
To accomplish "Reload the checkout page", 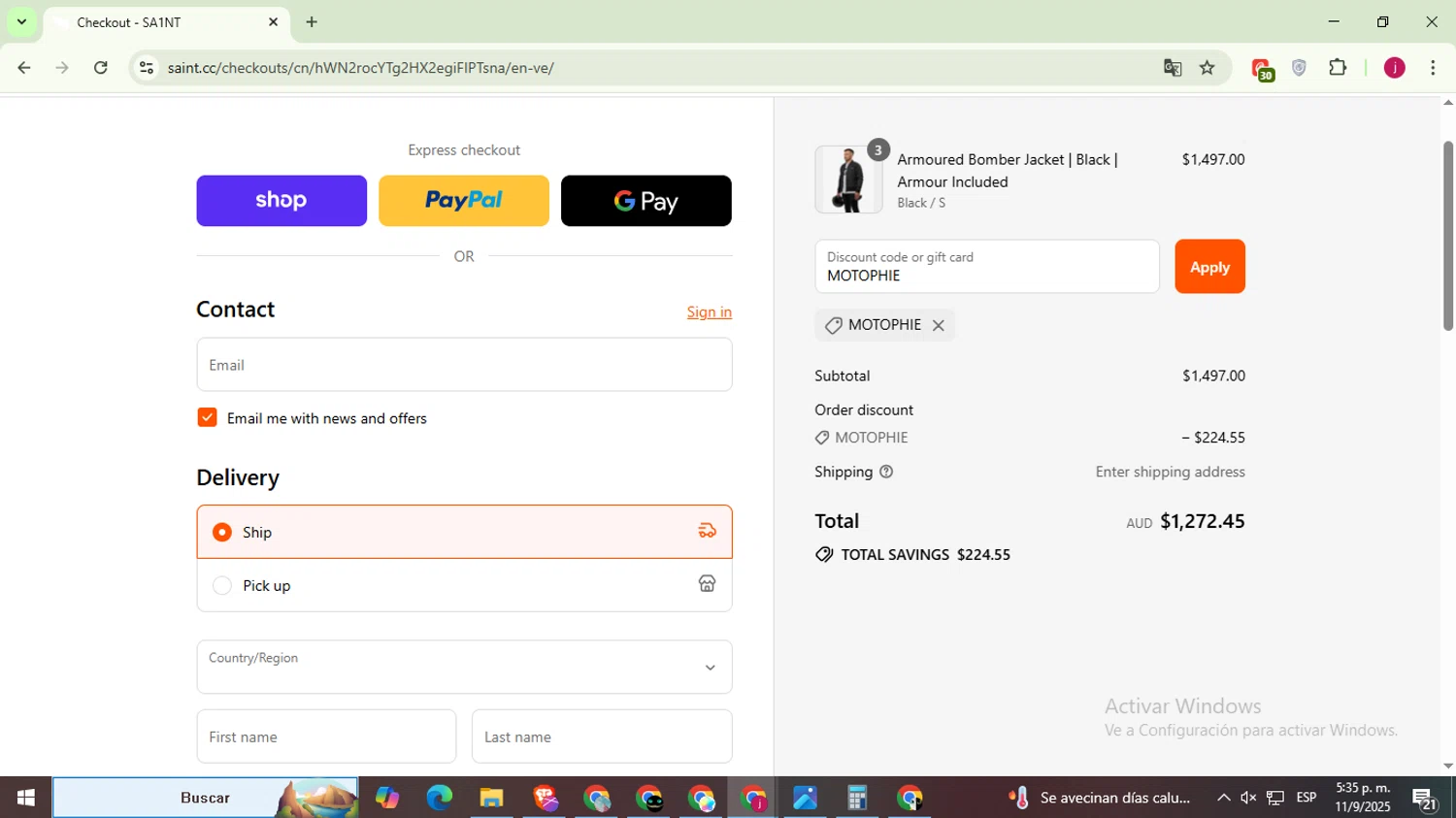I will pyautogui.click(x=101, y=68).
